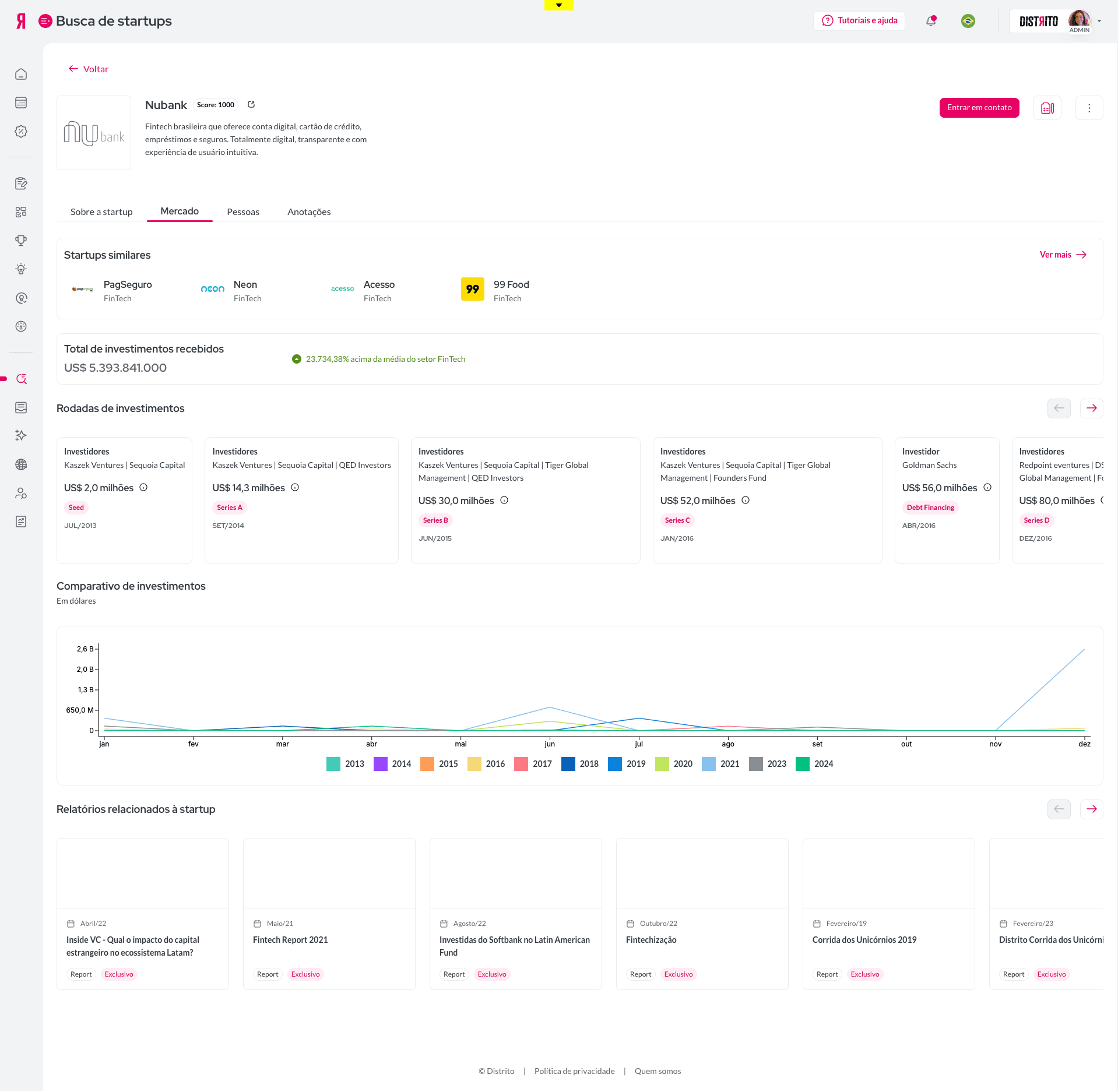Select the Mercado tab
The image size is (1118, 1092).
click(x=180, y=211)
